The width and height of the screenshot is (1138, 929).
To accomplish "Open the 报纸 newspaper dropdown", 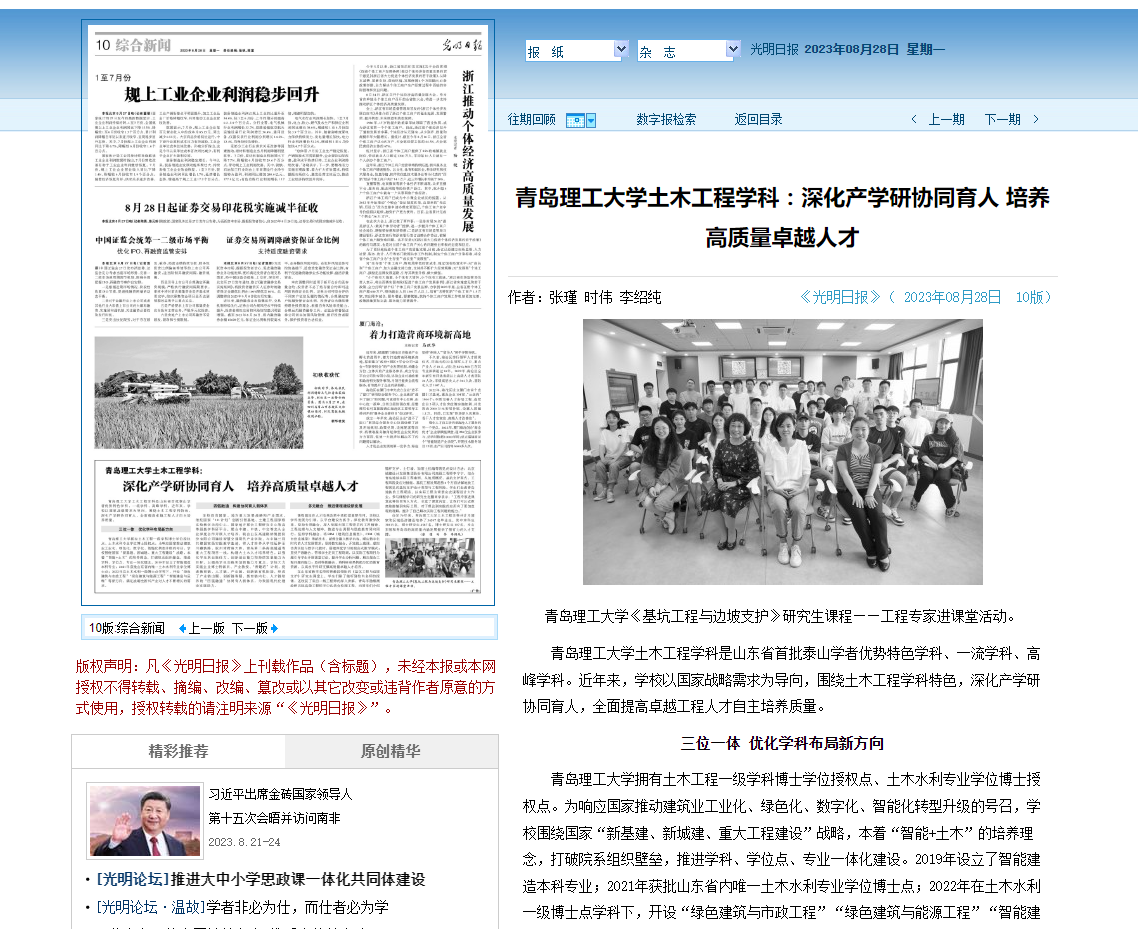I will (576, 50).
